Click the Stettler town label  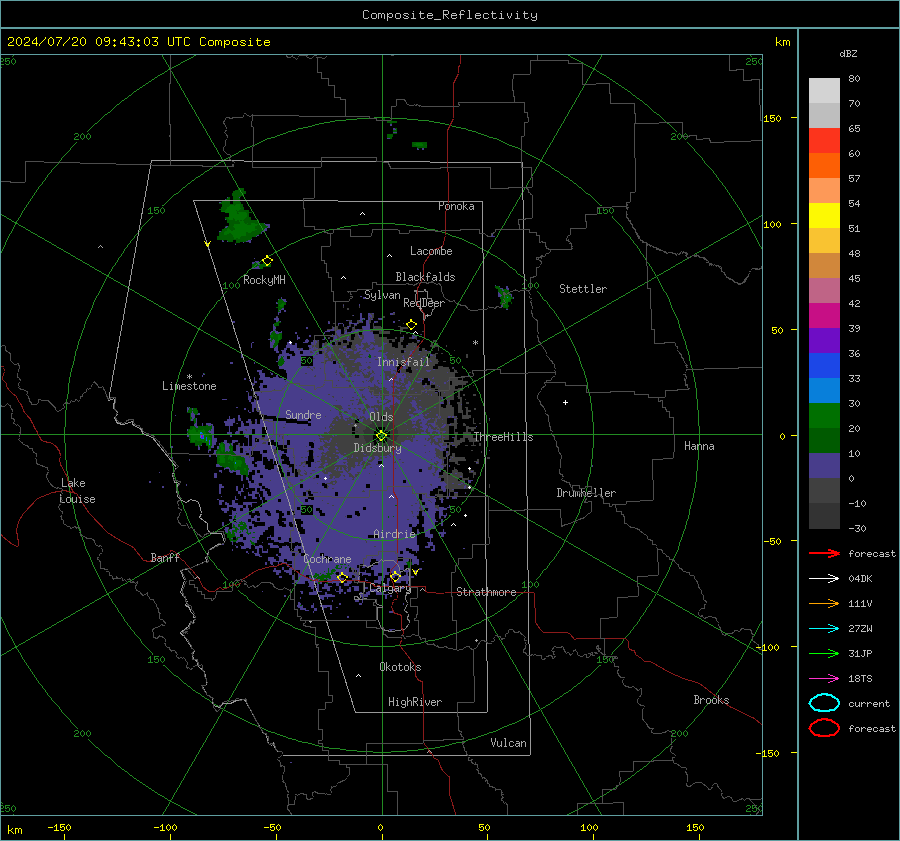click(x=583, y=289)
